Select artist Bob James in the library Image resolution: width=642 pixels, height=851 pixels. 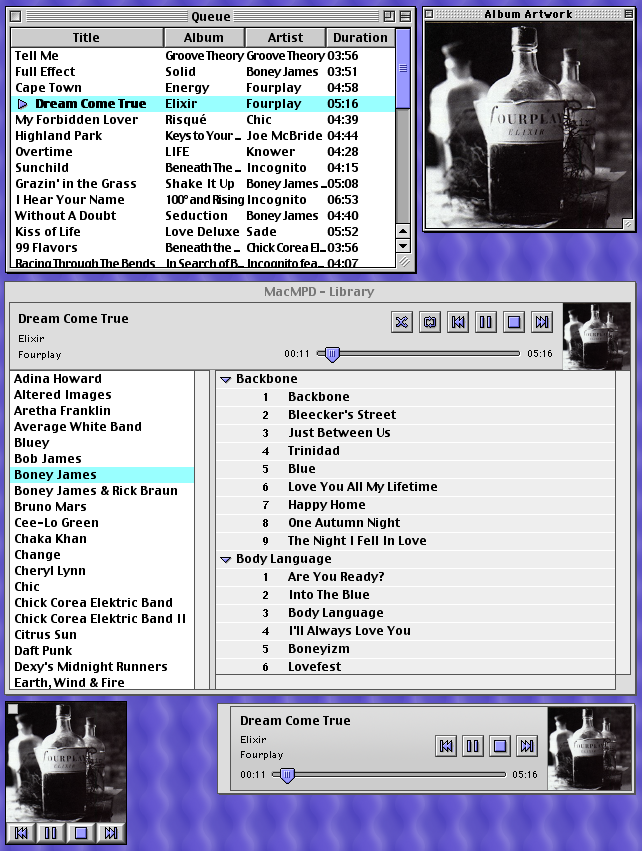click(102, 459)
